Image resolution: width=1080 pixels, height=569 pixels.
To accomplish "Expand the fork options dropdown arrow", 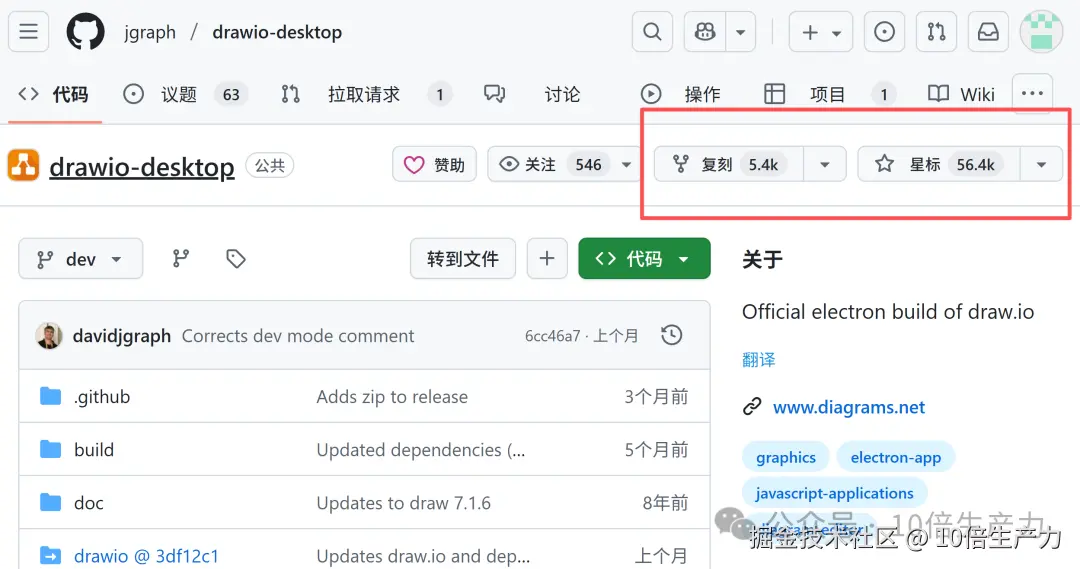I will (x=824, y=165).
